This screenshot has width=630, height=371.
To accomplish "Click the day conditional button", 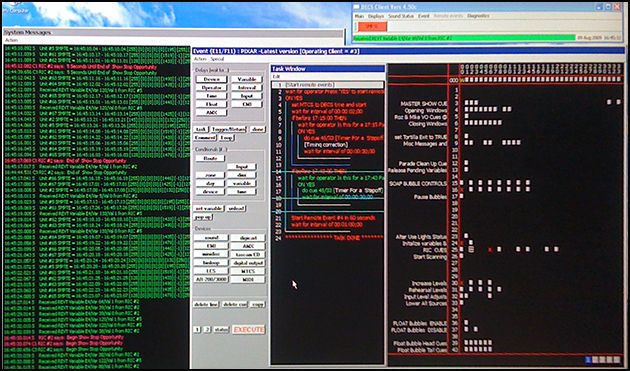I will click(210, 183).
